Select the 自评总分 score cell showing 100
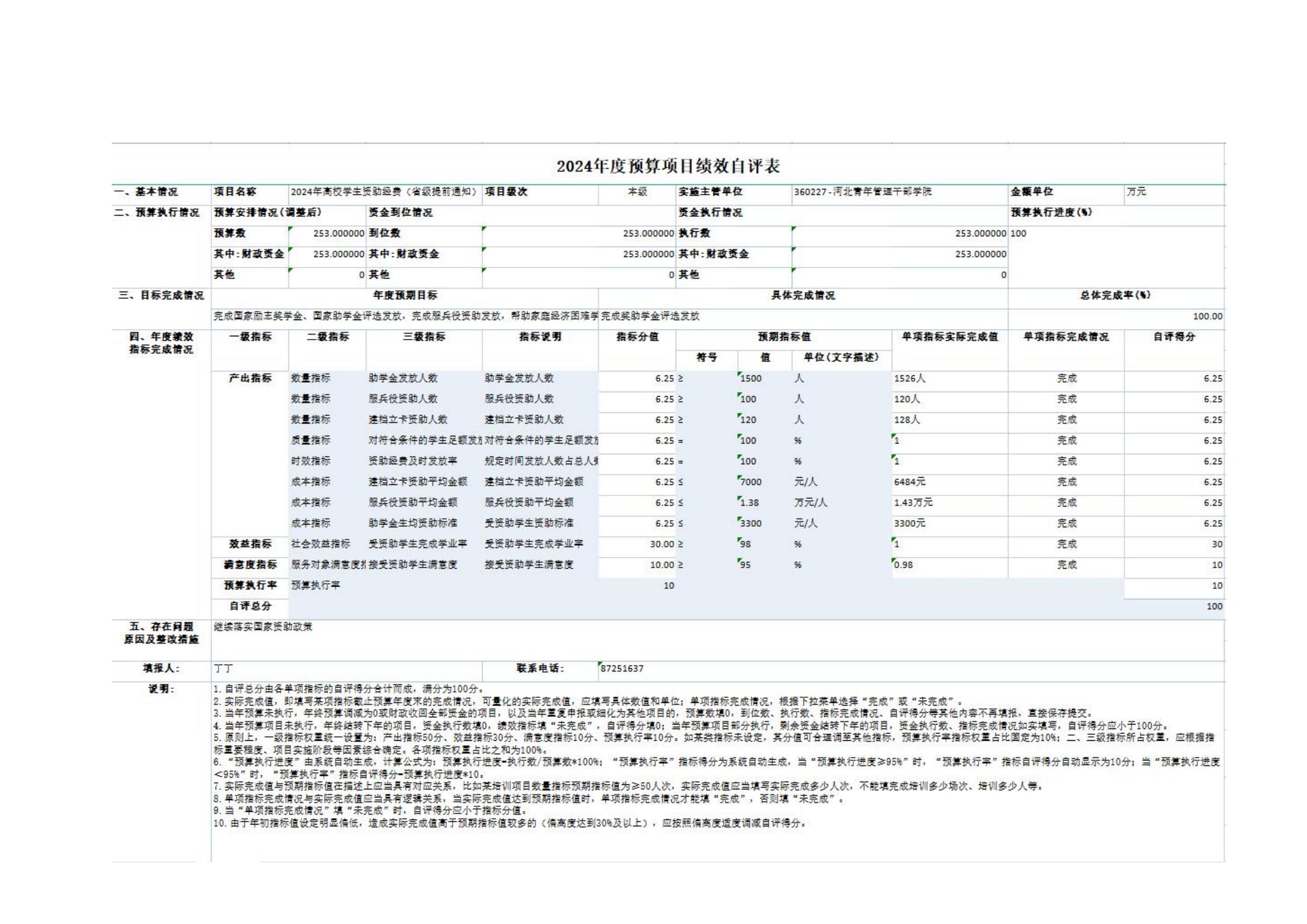Screen dimensions: 1307x924 (x=1214, y=607)
